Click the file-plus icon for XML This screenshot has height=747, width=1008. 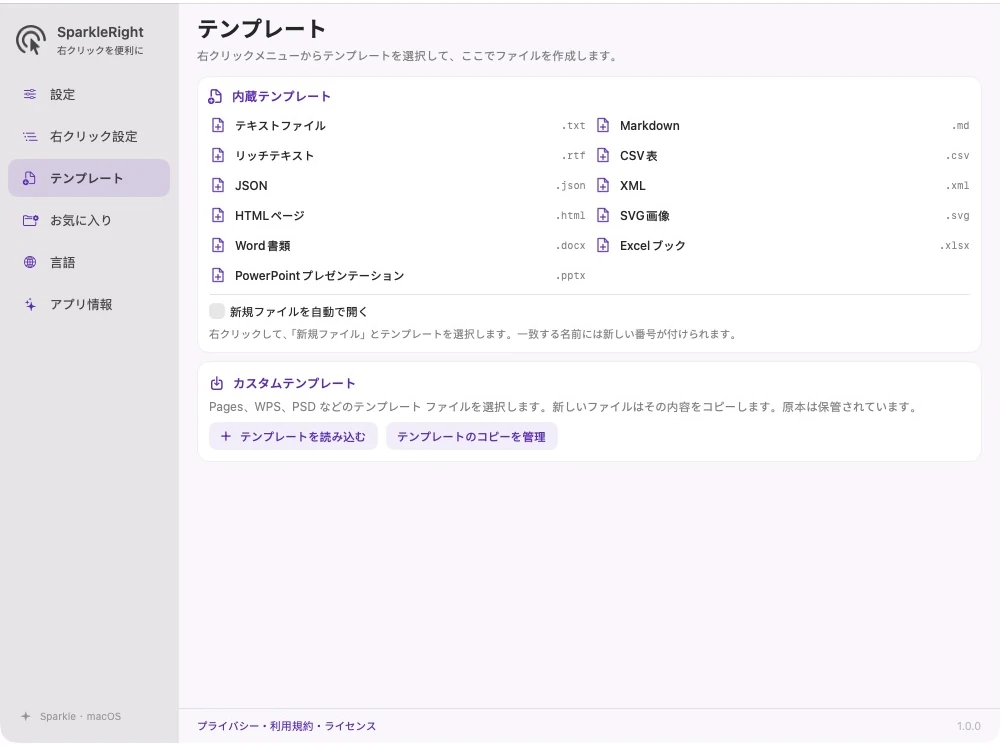(603, 185)
